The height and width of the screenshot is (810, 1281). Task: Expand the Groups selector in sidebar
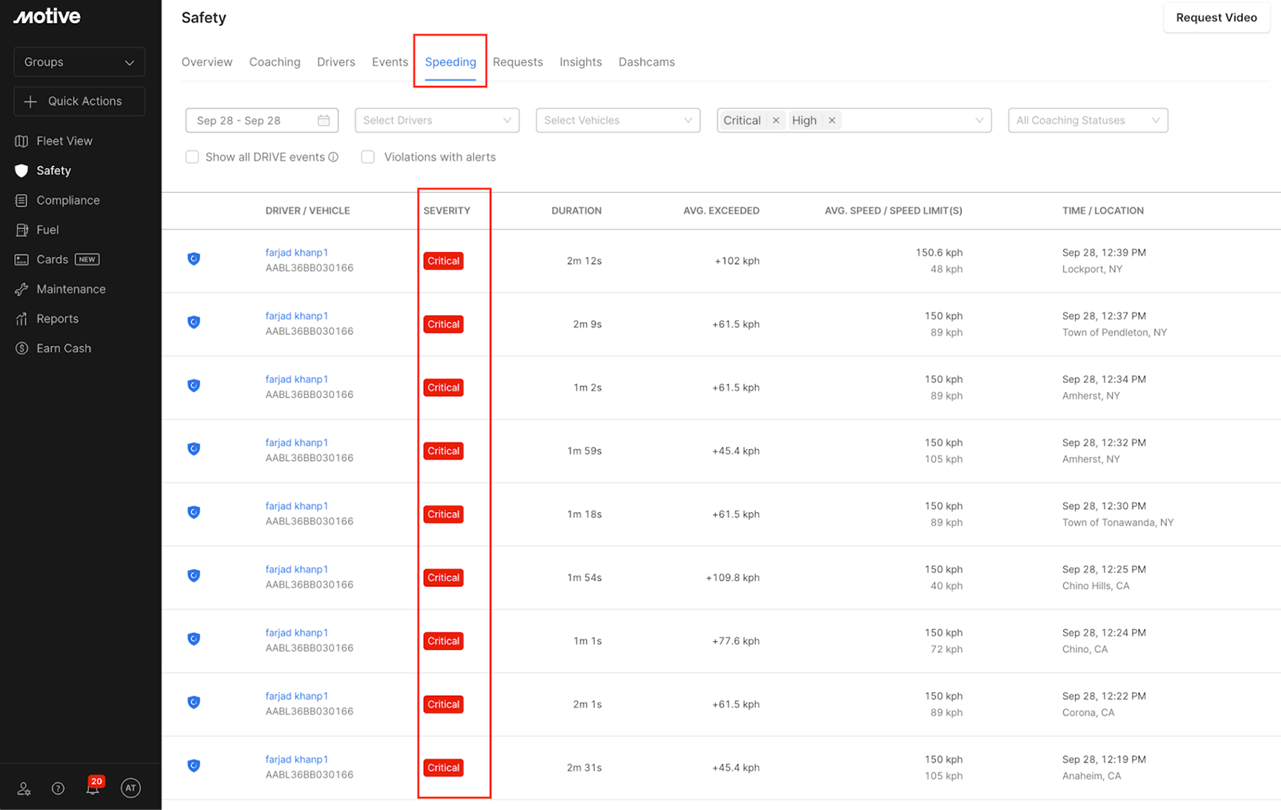pyautogui.click(x=79, y=62)
